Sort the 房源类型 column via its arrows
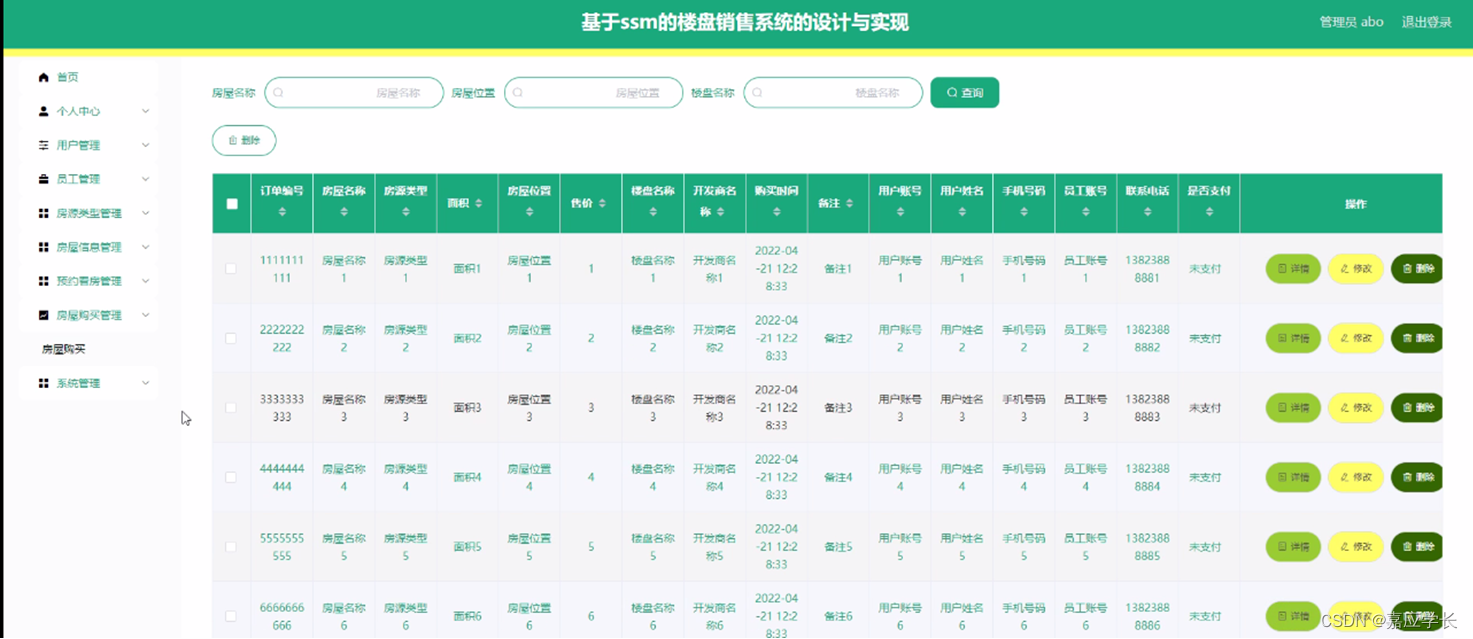Image resolution: width=1473 pixels, height=639 pixels. tap(406, 212)
